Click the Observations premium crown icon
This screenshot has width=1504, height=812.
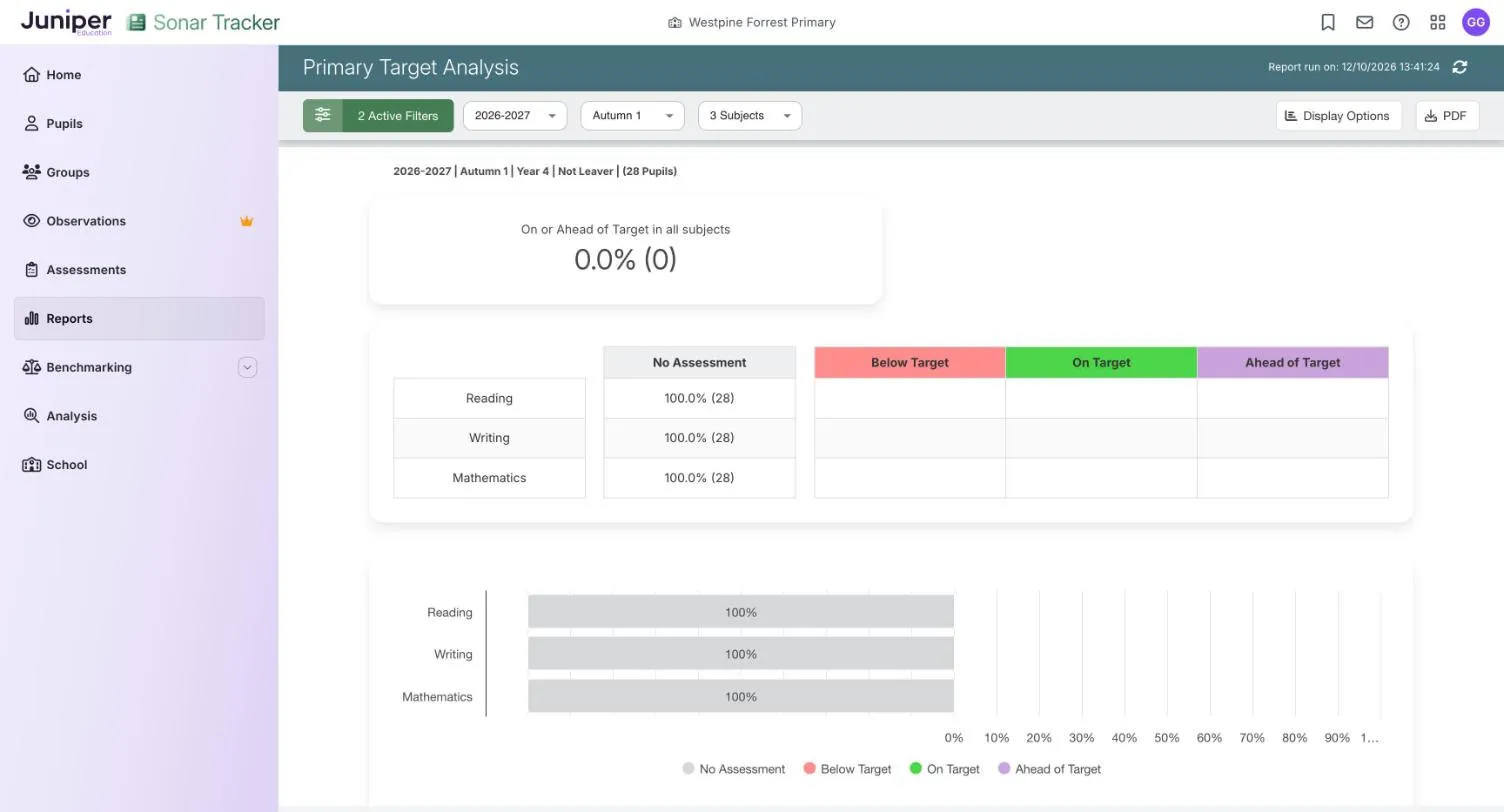tap(246, 221)
